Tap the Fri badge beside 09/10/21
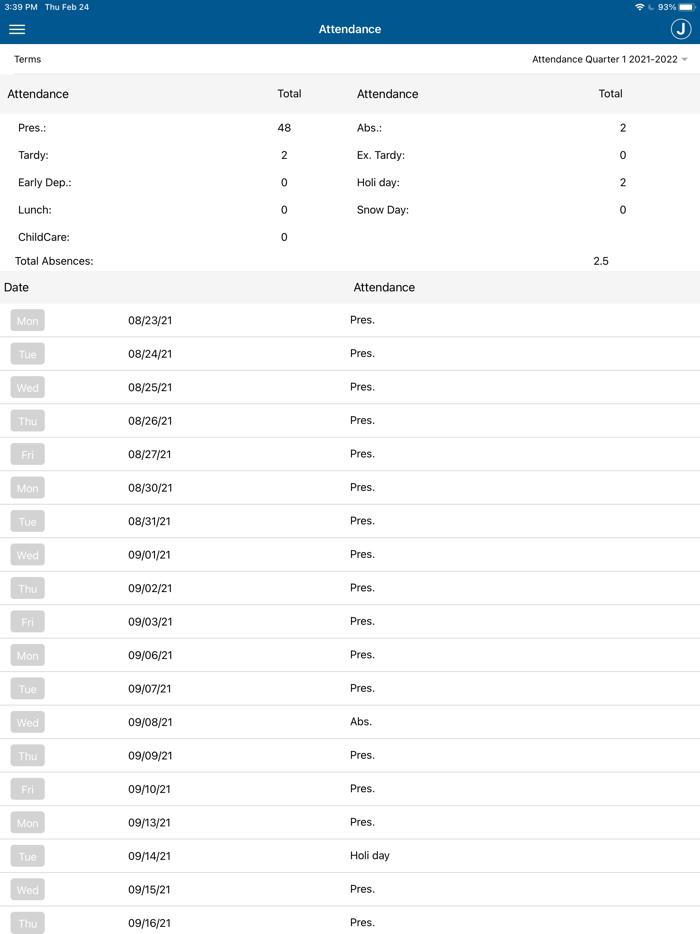Screen dimensions: 700x934 click(27, 789)
